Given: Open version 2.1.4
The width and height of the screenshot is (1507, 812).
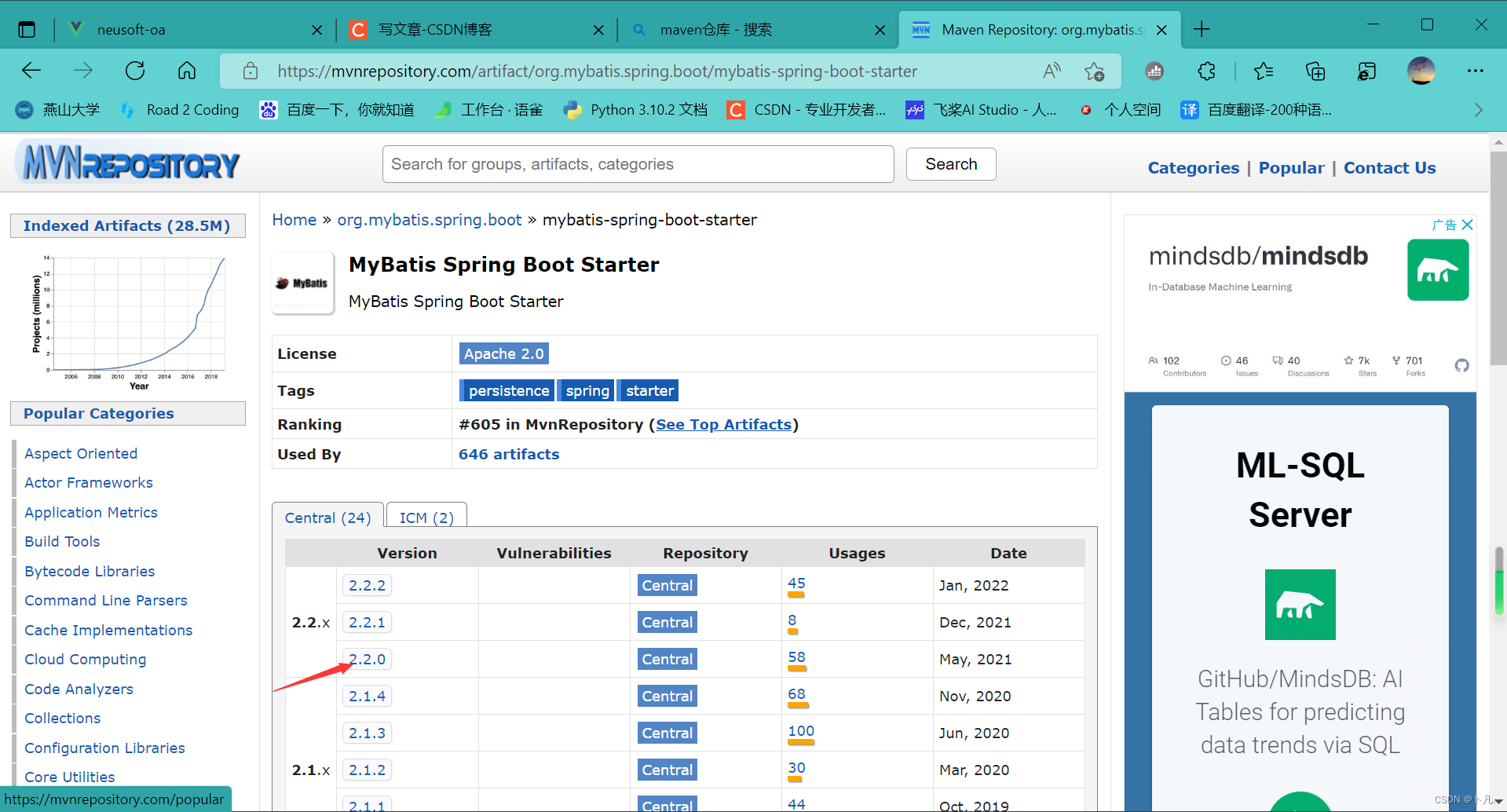Looking at the screenshot, I should [x=367, y=696].
